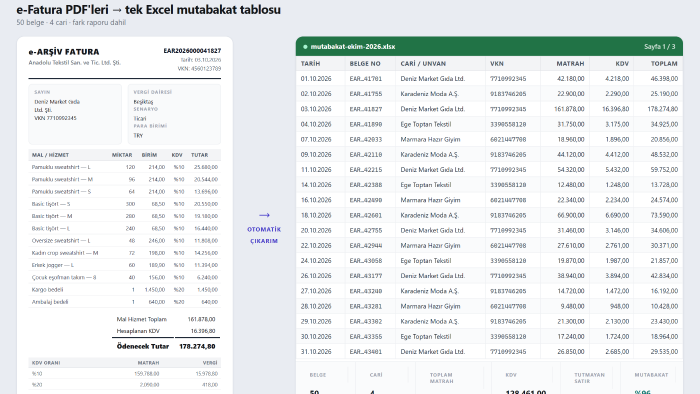Click subtitle '50 belge · 4 cari · fark raporu dahil'

(71, 22)
